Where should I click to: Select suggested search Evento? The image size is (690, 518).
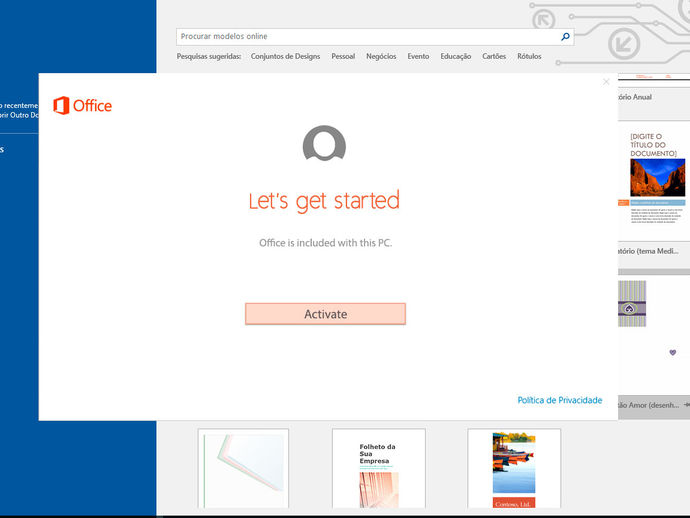418,56
